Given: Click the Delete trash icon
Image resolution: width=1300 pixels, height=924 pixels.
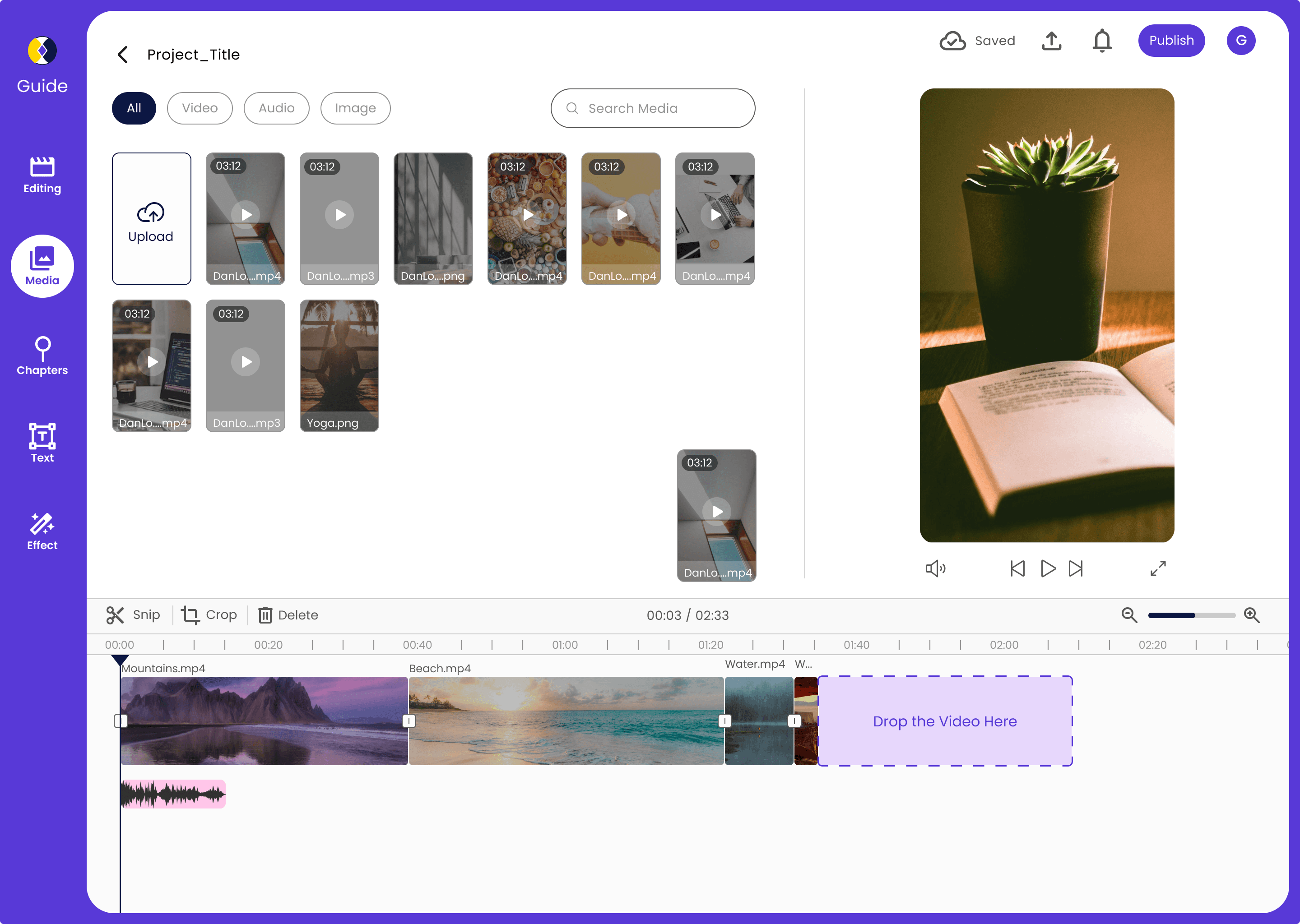Looking at the screenshot, I should pos(265,615).
